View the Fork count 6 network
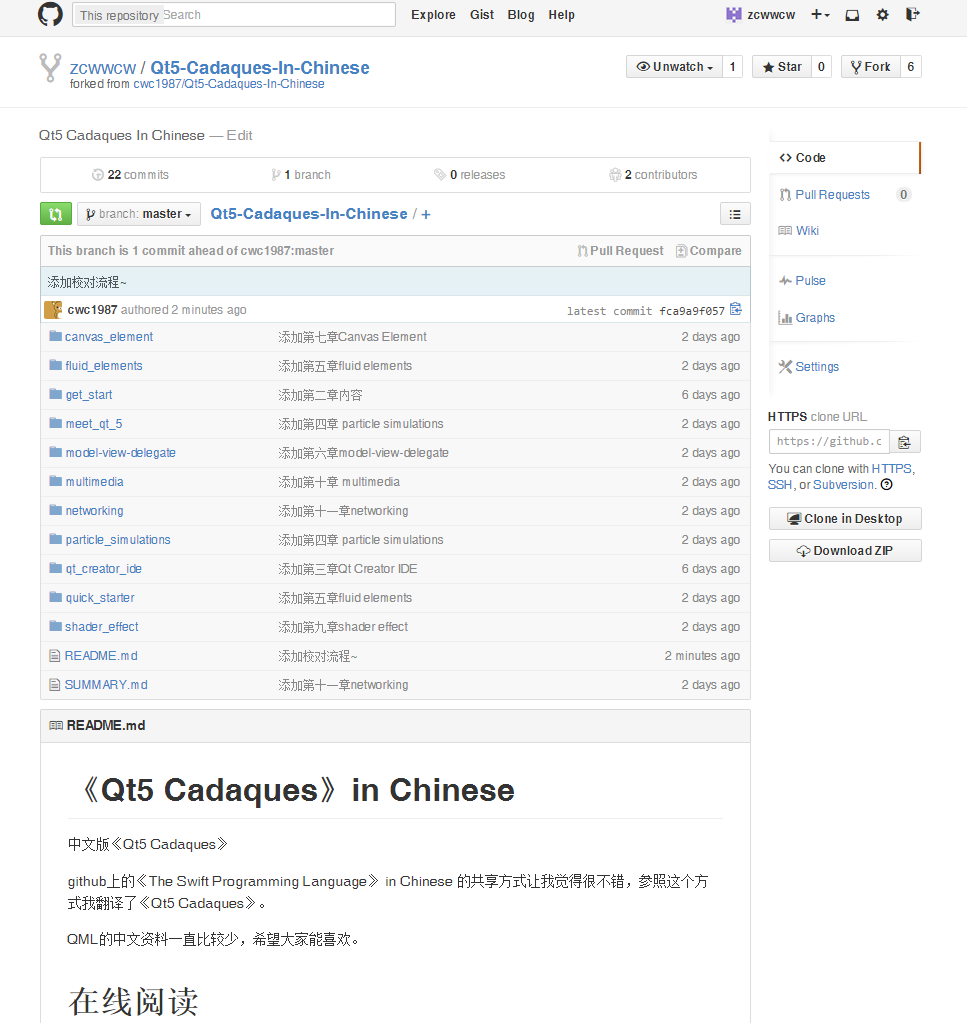The height and width of the screenshot is (1023, 967). tap(911, 67)
